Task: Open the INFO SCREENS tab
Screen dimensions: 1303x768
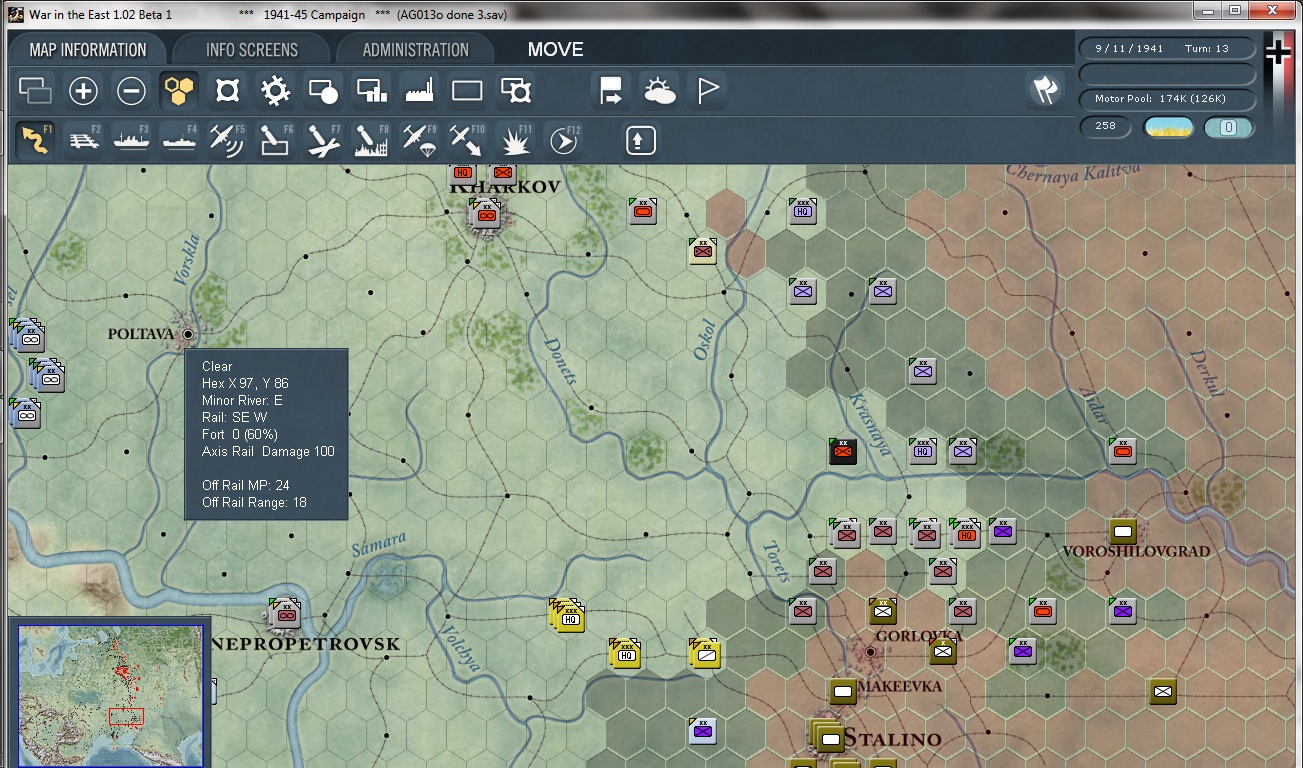Action: point(251,49)
